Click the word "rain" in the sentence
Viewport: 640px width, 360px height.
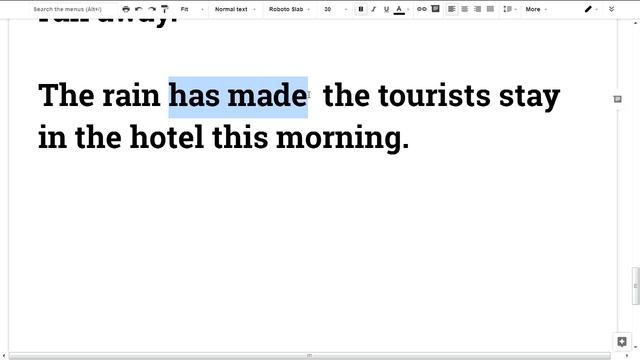131,96
